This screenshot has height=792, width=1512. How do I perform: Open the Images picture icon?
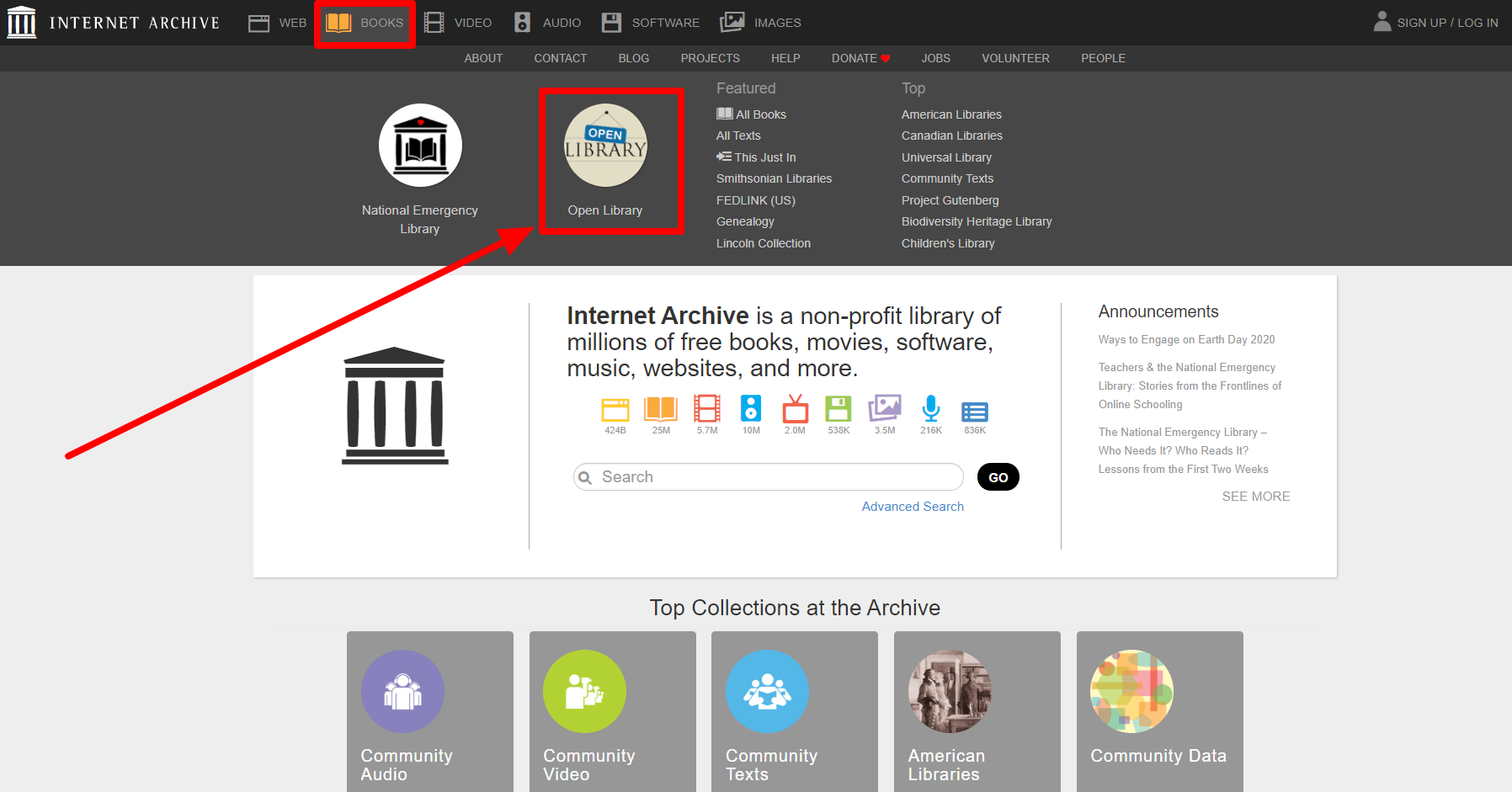(x=732, y=23)
